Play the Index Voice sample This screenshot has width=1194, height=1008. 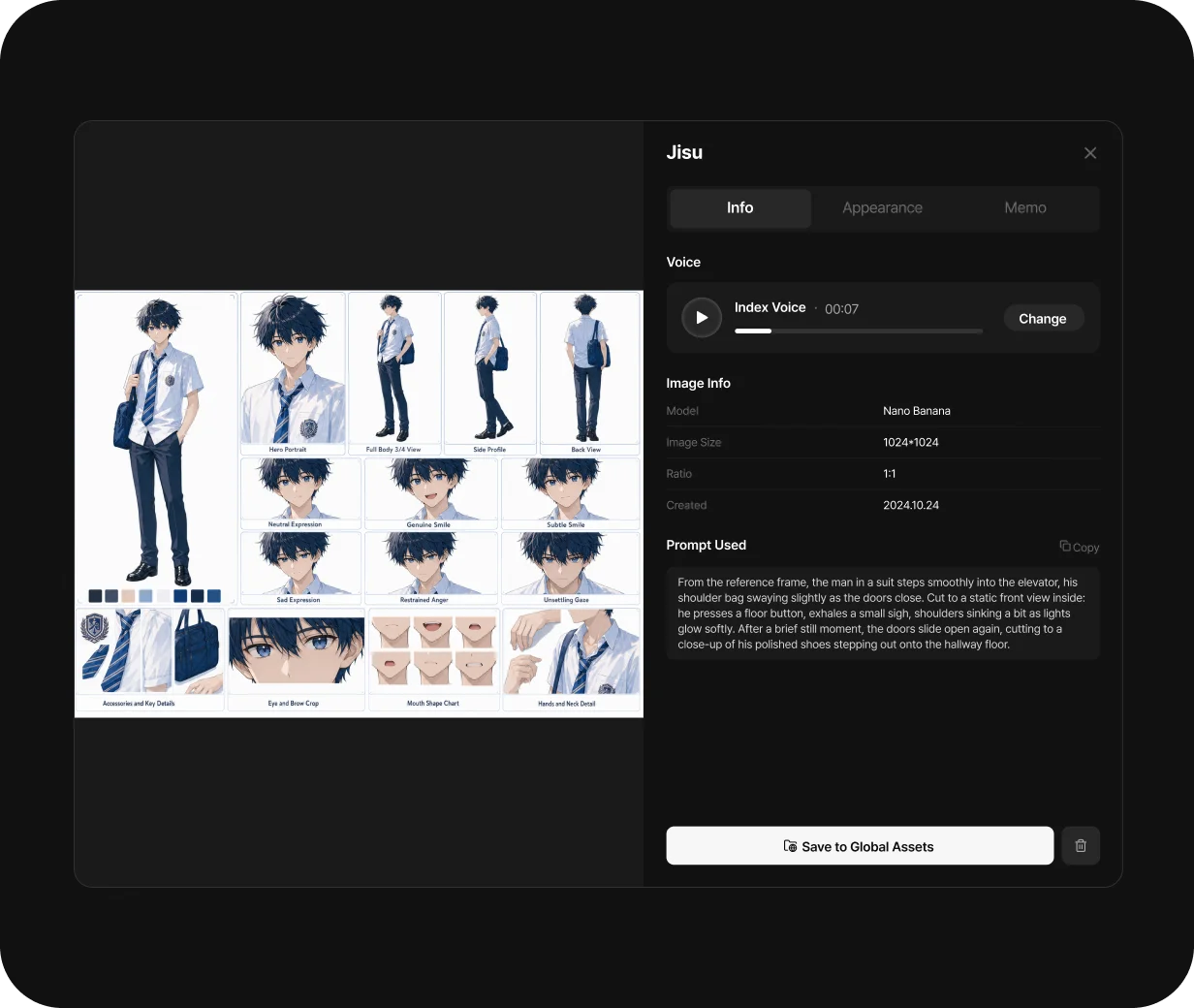pos(702,318)
